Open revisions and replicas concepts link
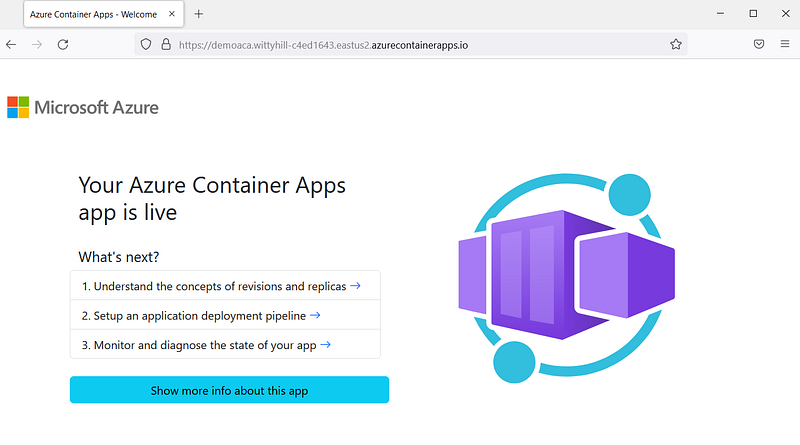The image size is (800, 445). [225, 286]
